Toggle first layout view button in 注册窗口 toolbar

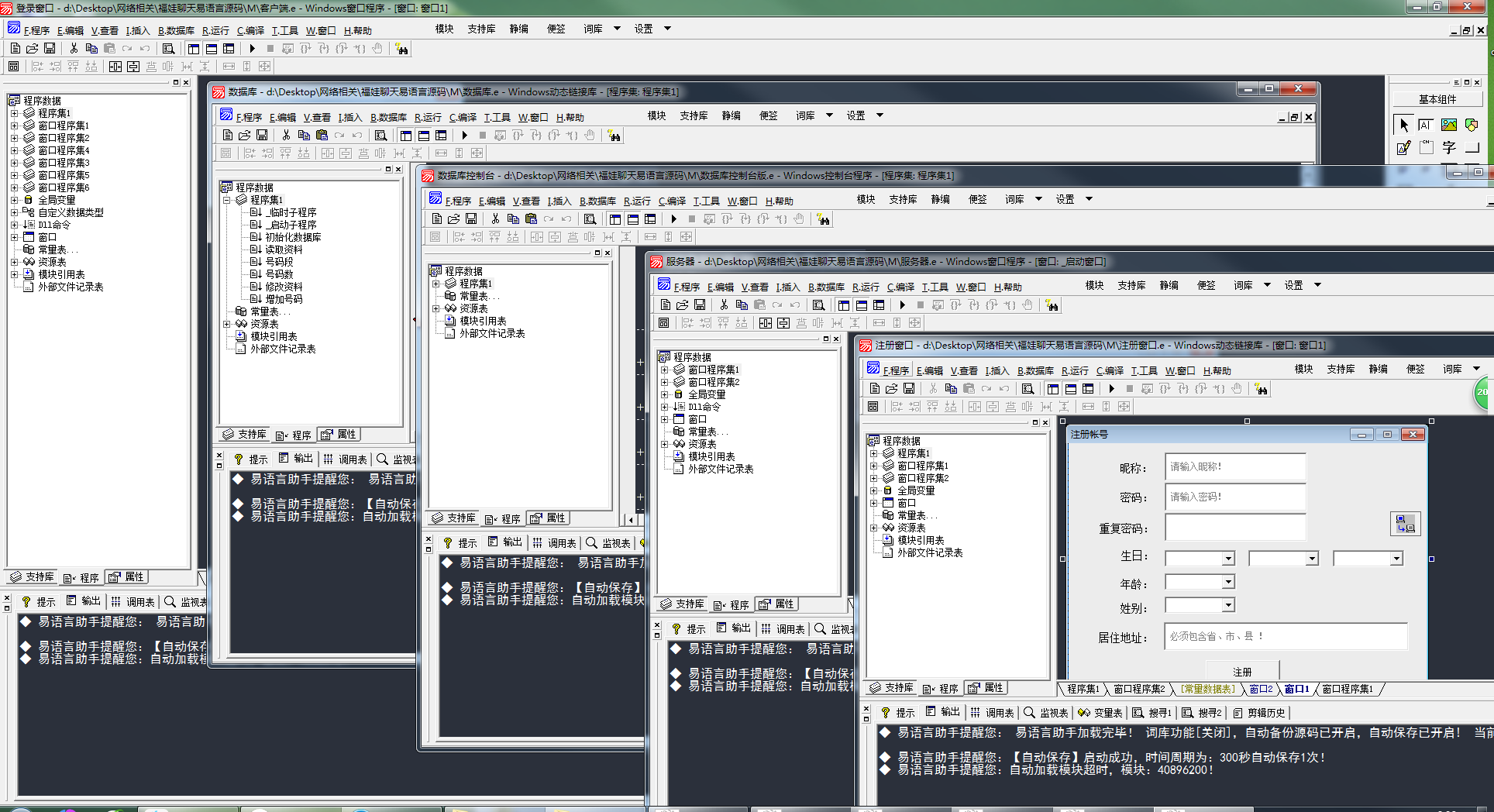coord(1052,389)
